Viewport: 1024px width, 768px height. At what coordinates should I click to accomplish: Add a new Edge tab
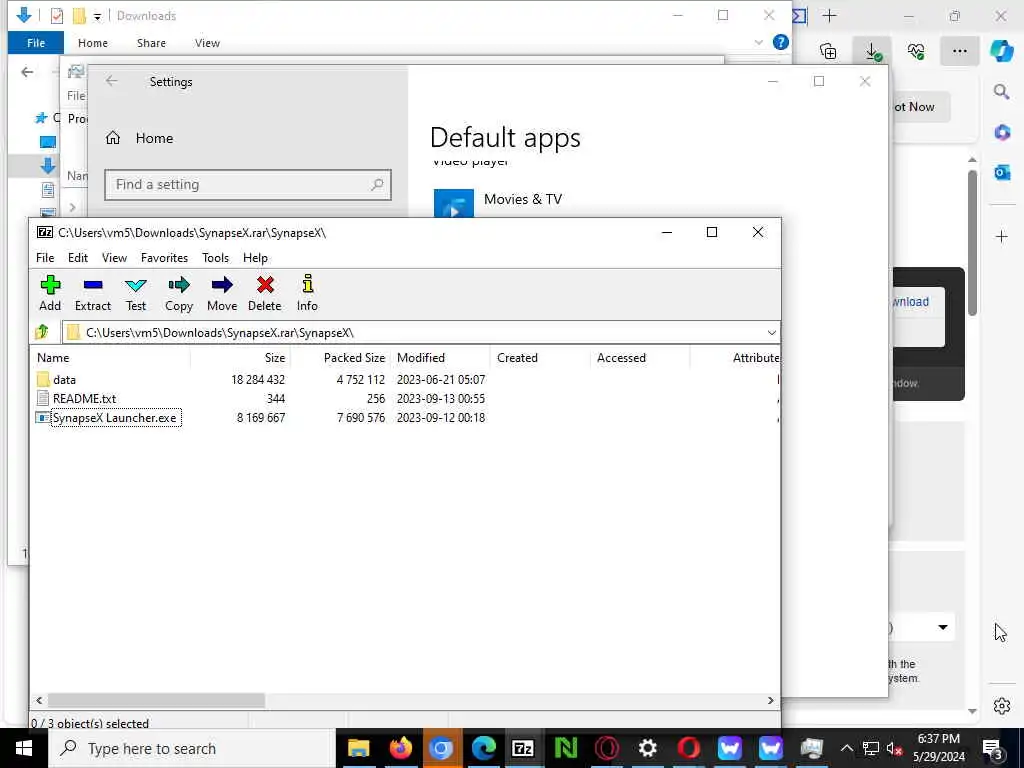coord(829,16)
